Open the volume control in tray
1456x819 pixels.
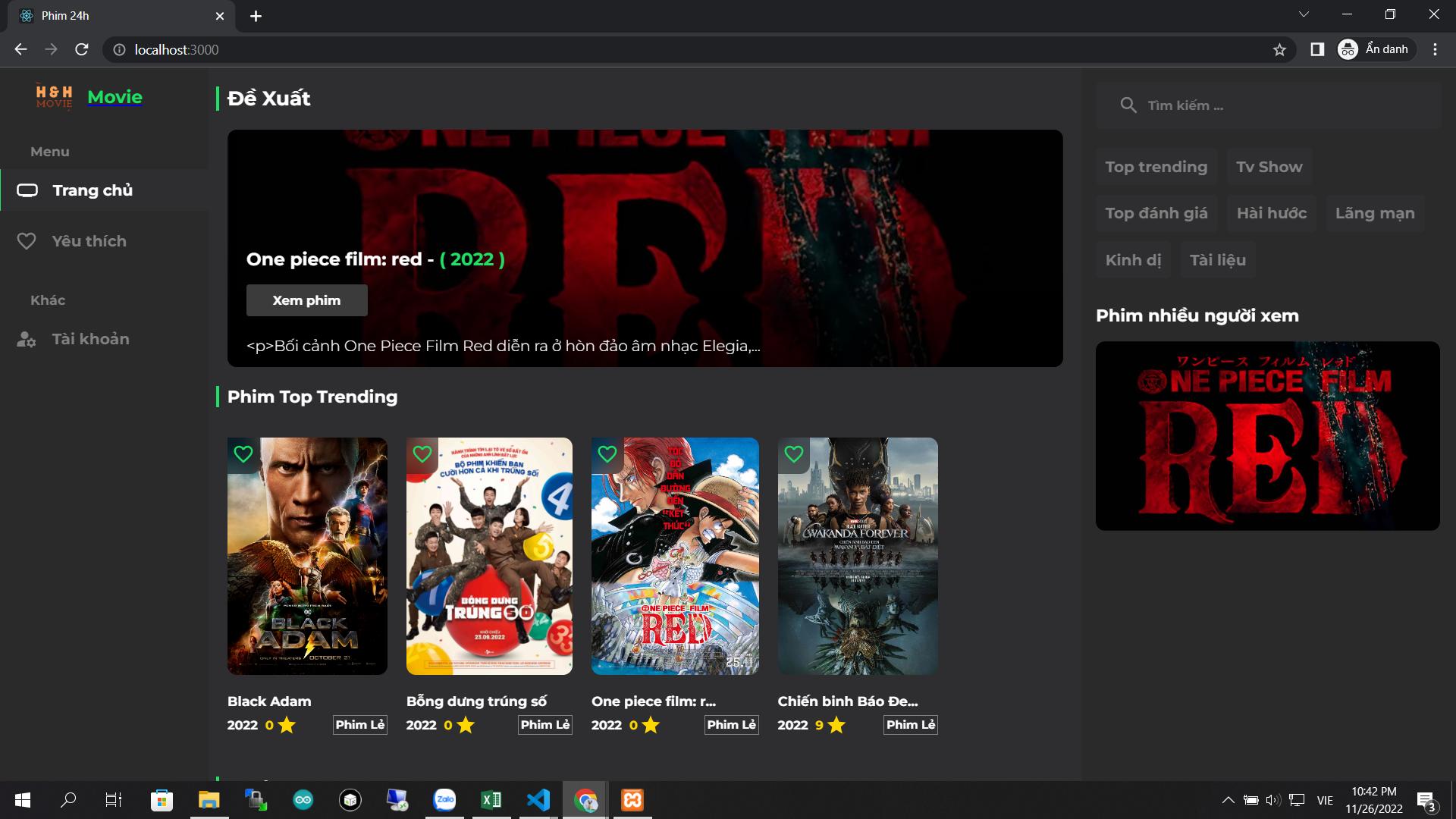tap(1273, 800)
